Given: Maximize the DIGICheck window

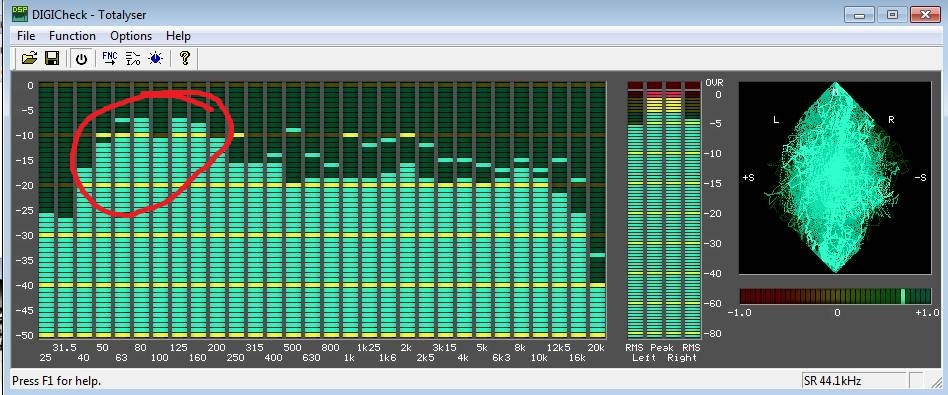Looking at the screenshot, I should tap(891, 14).
